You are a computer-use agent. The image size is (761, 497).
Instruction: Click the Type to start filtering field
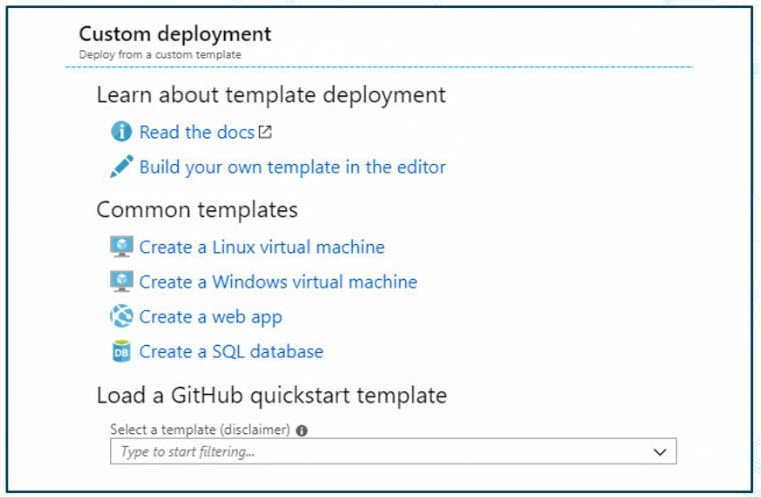point(393,451)
